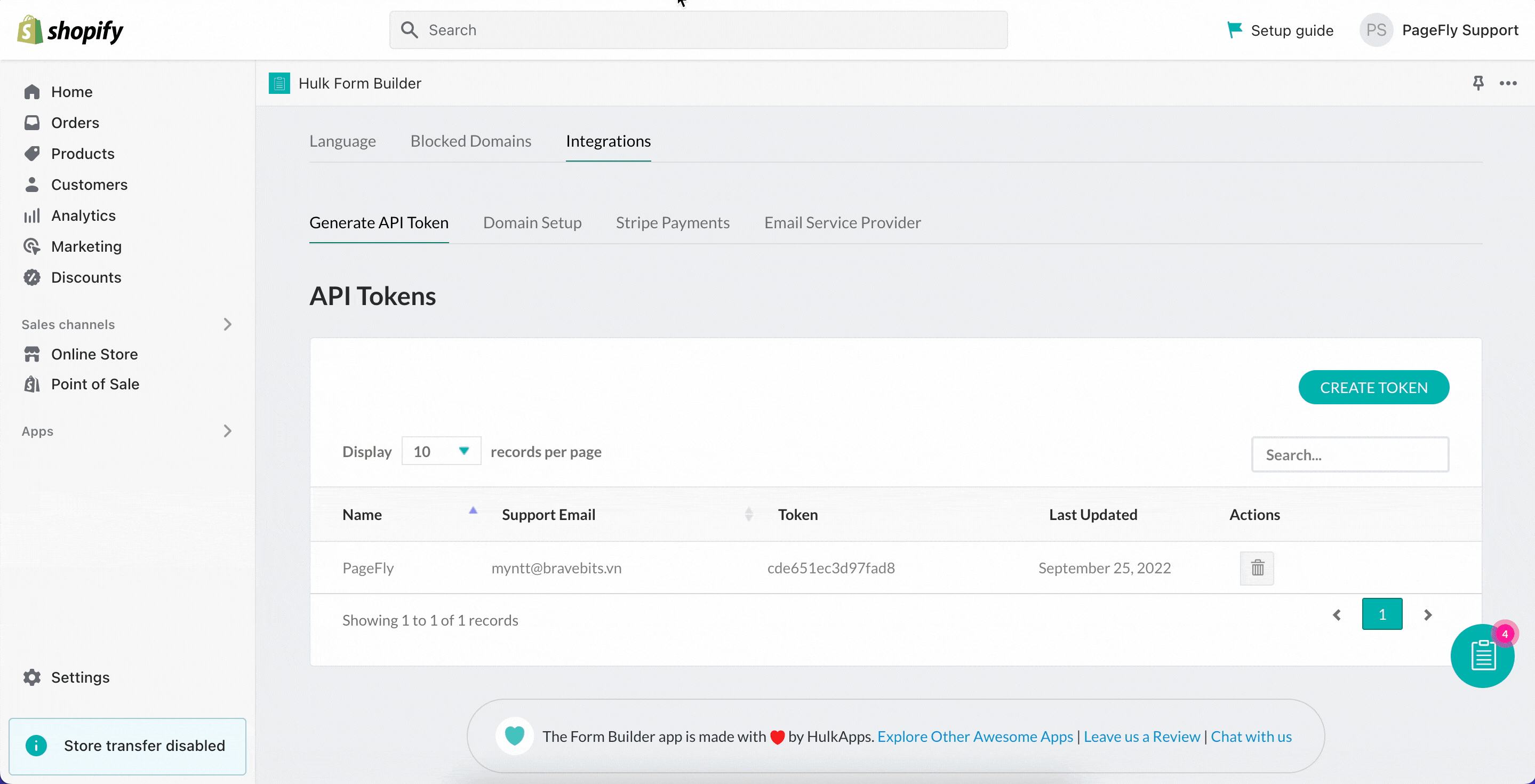Go to next page of token records
Viewport: 1535px width, 784px height.
pos(1428,615)
